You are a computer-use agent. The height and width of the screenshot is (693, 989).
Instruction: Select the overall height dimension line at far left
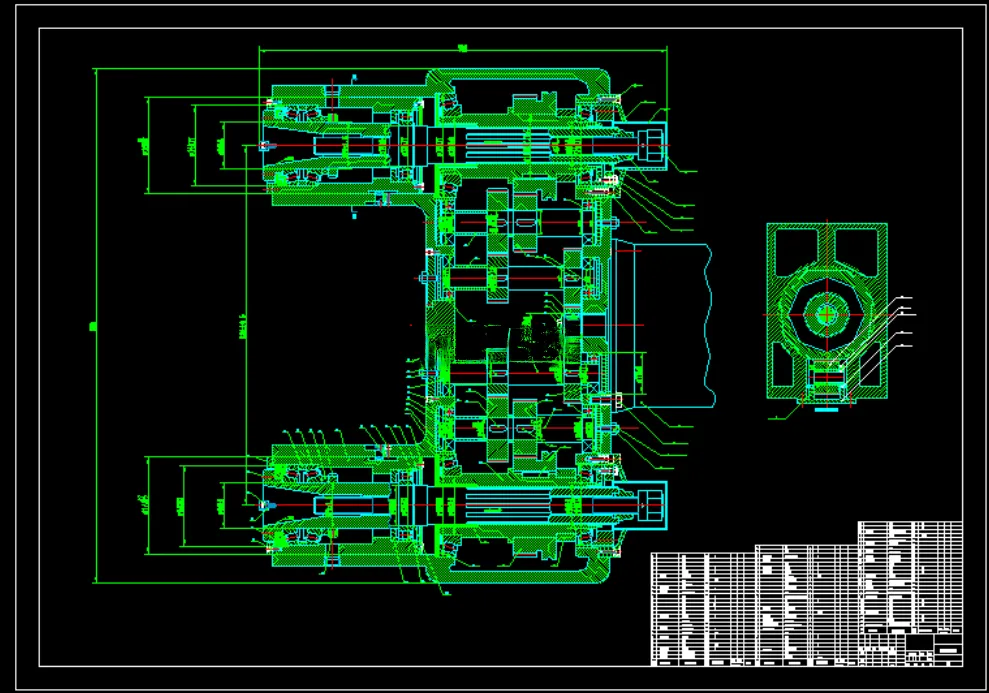96,325
